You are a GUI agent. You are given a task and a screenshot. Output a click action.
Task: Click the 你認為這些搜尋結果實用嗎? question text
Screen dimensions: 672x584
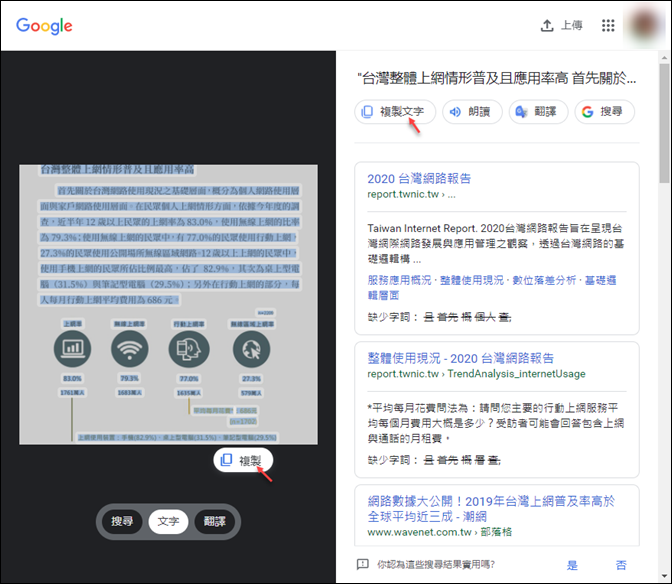coord(436,565)
